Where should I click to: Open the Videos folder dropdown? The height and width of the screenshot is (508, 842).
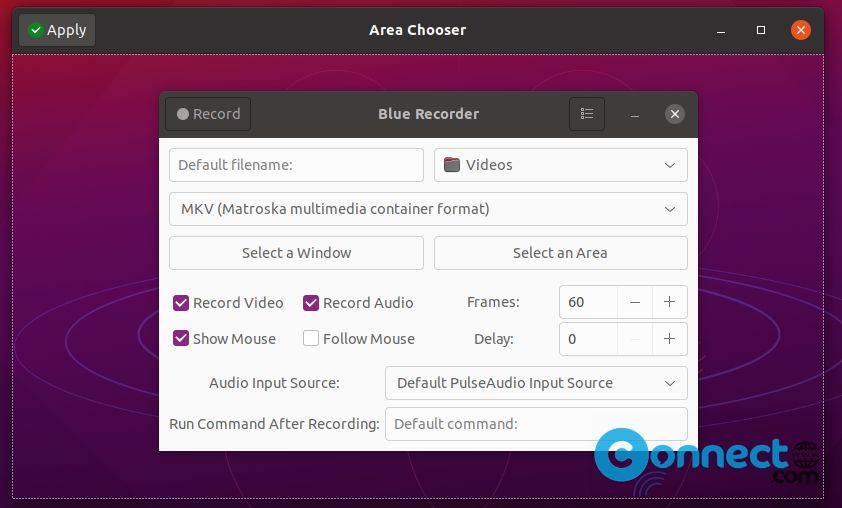point(561,165)
